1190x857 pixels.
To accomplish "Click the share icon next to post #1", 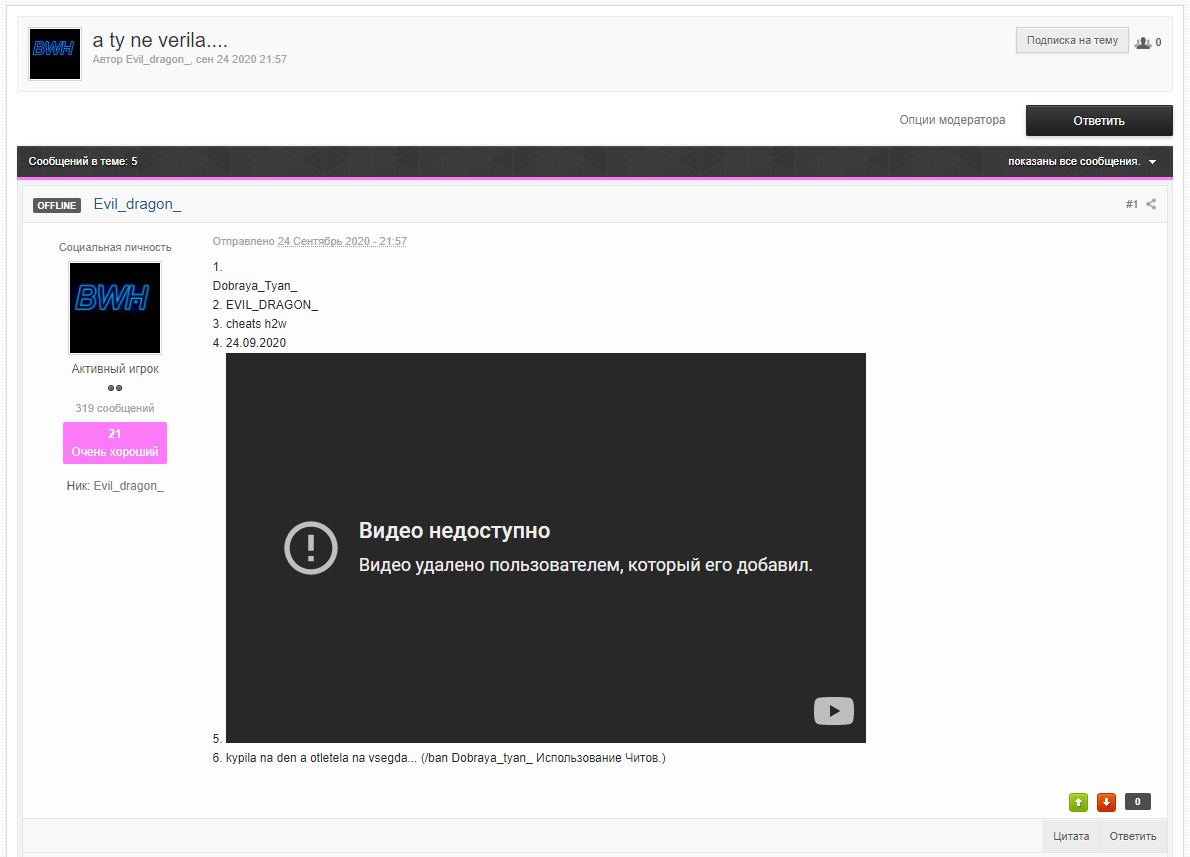I will [x=1151, y=204].
